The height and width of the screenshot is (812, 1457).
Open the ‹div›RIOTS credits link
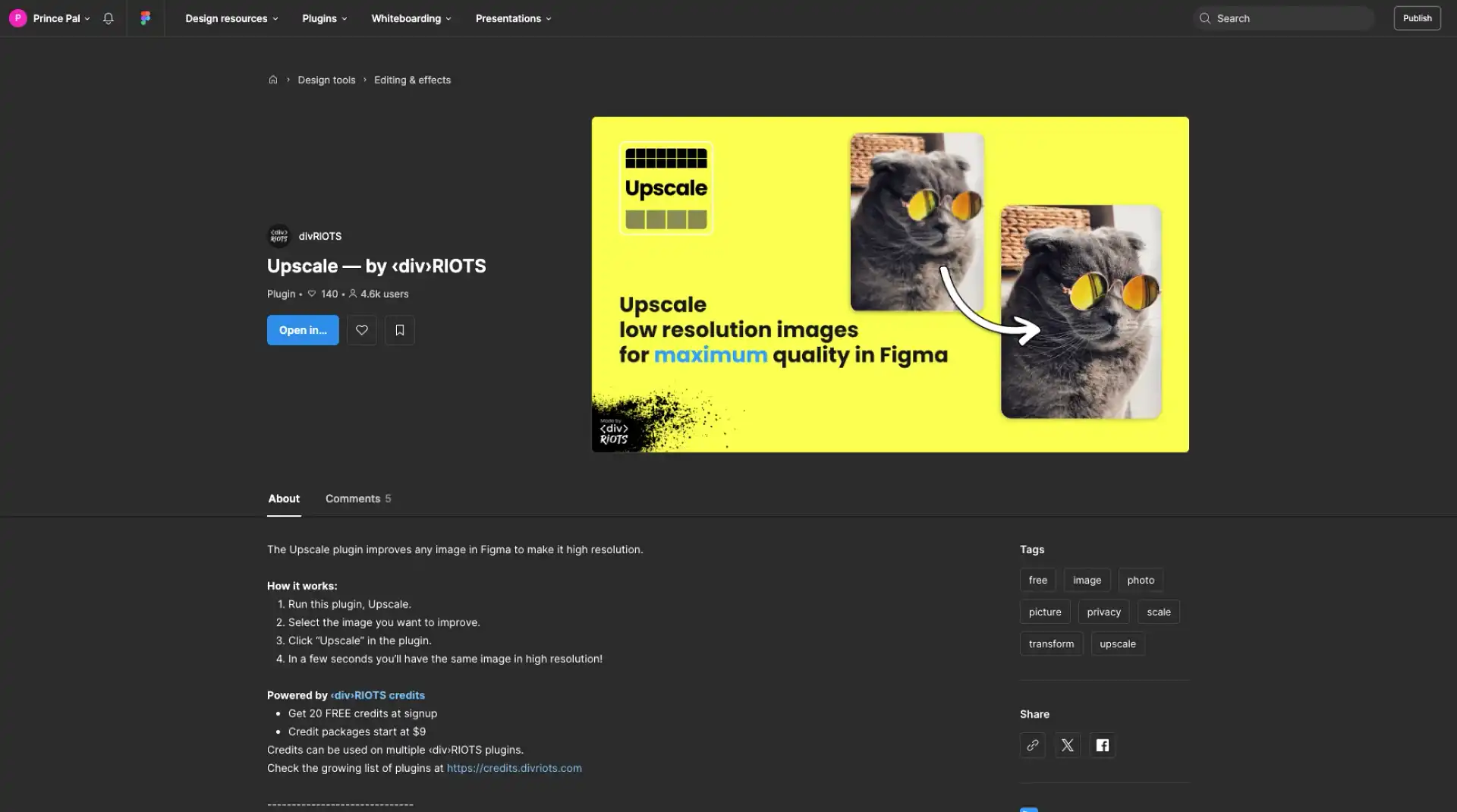(x=377, y=695)
